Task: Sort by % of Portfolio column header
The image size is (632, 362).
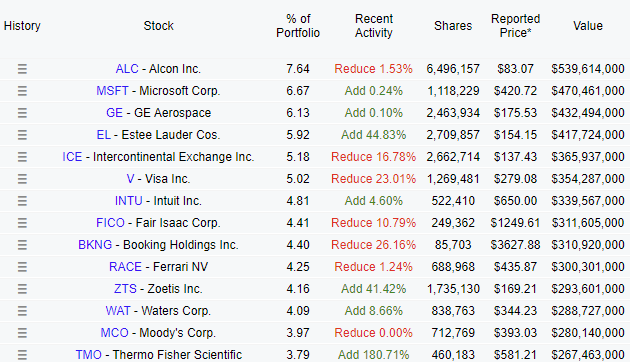Action: pyautogui.click(x=298, y=26)
